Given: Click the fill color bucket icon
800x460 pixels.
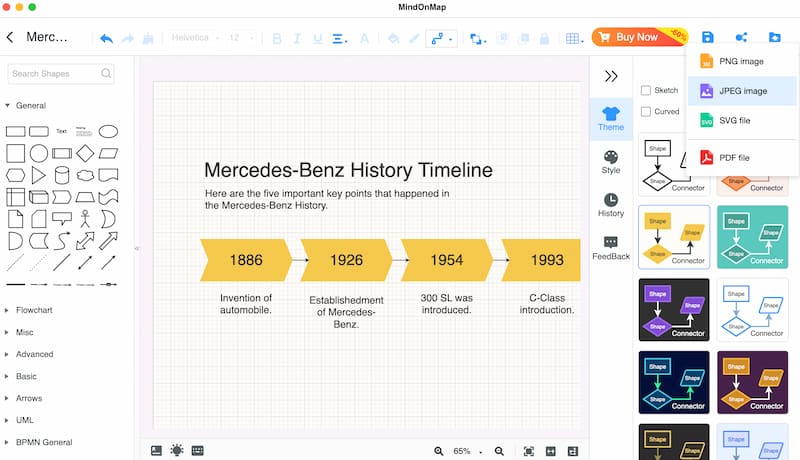Looking at the screenshot, I should [x=393, y=38].
